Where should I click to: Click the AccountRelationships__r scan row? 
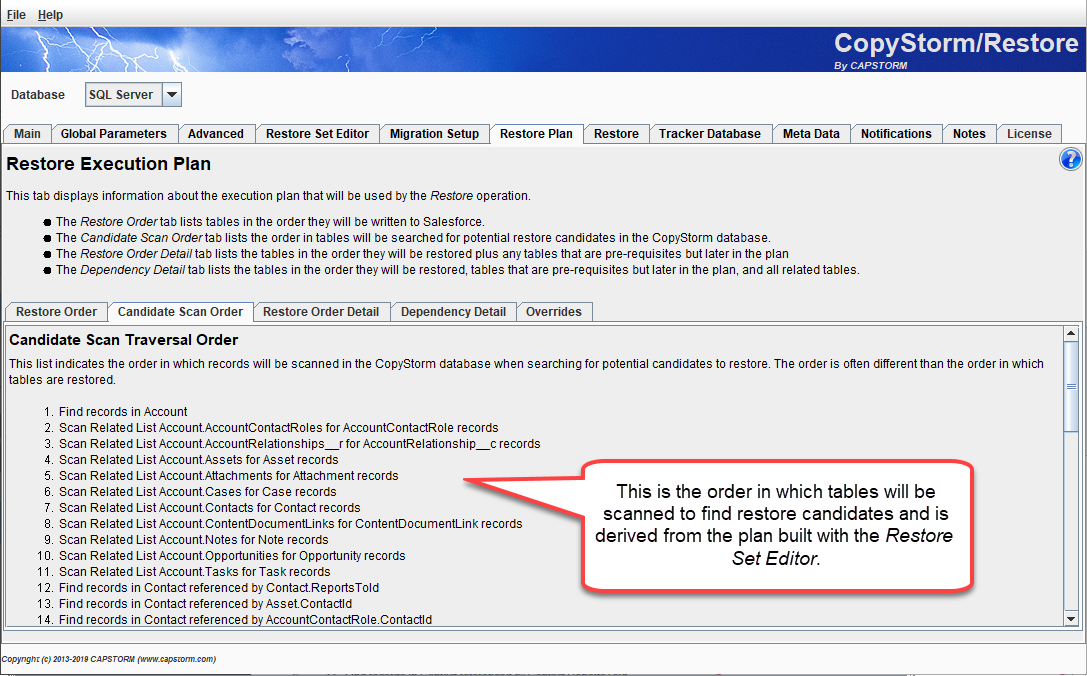click(299, 444)
